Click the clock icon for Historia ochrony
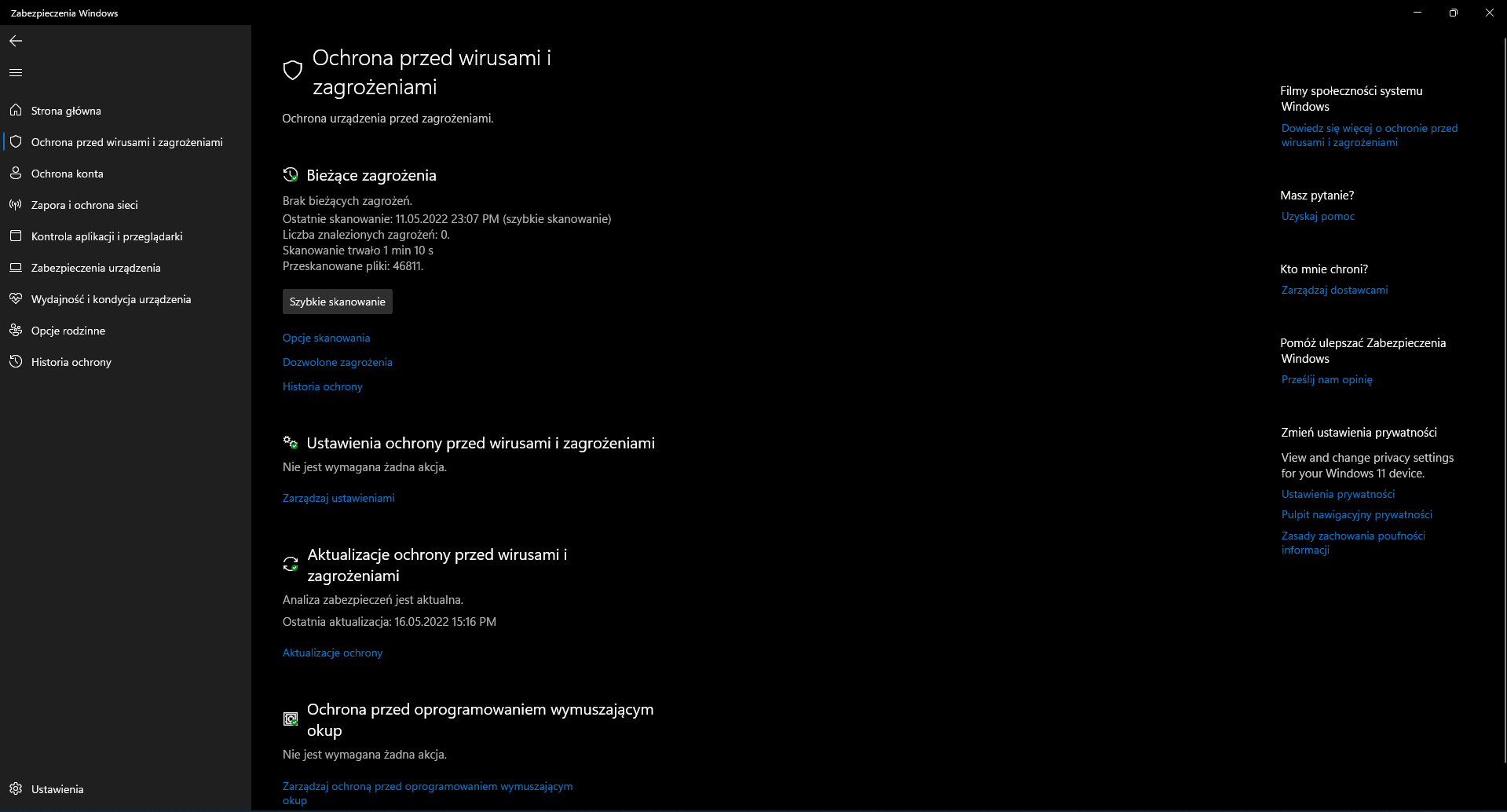This screenshot has width=1507, height=812. tap(16, 362)
